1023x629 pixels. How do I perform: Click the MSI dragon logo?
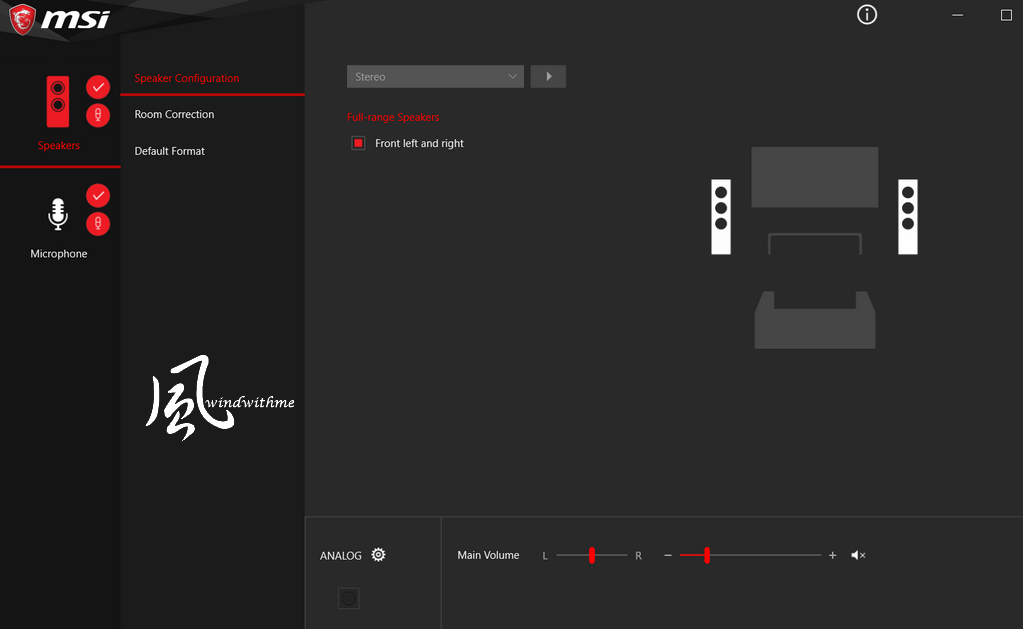(22, 18)
